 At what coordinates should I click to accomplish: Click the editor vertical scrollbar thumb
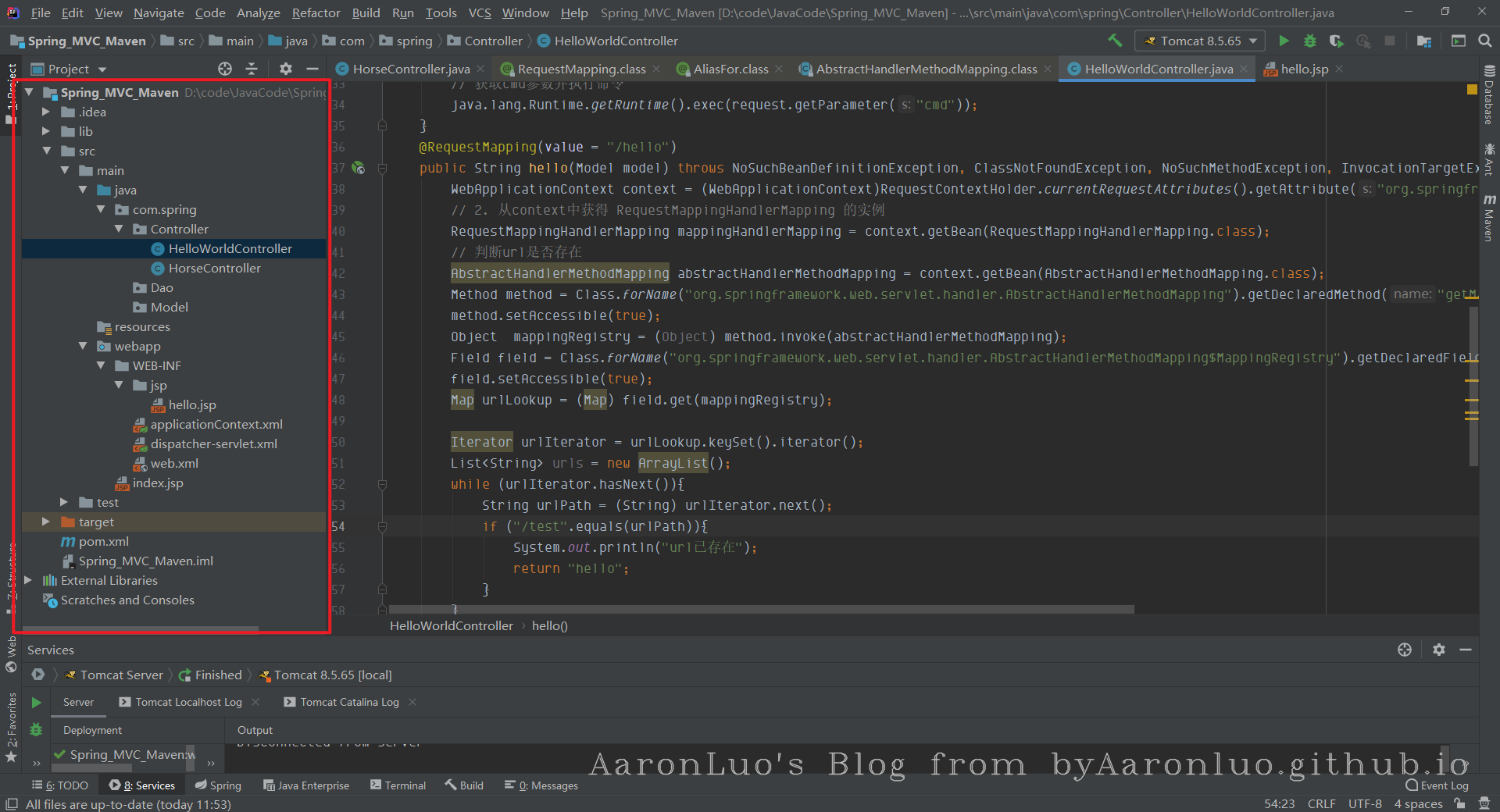point(1474,386)
